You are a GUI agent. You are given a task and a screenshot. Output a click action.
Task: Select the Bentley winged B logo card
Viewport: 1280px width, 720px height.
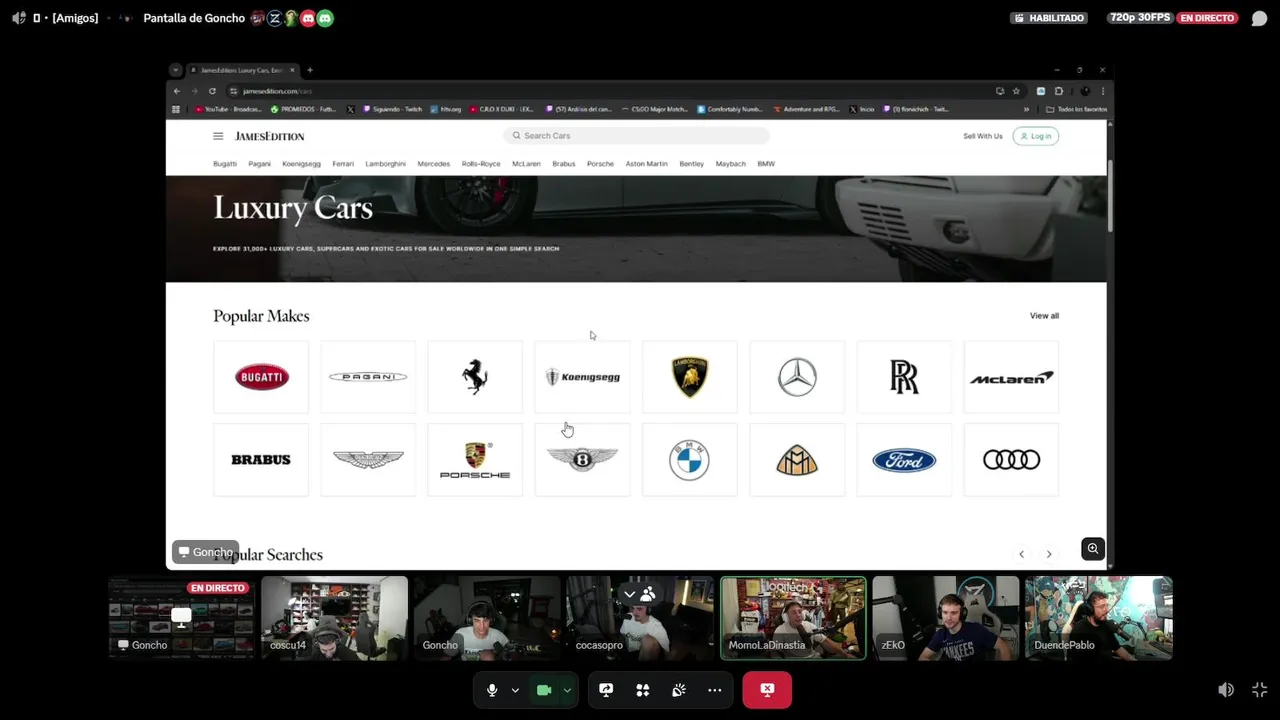point(582,460)
